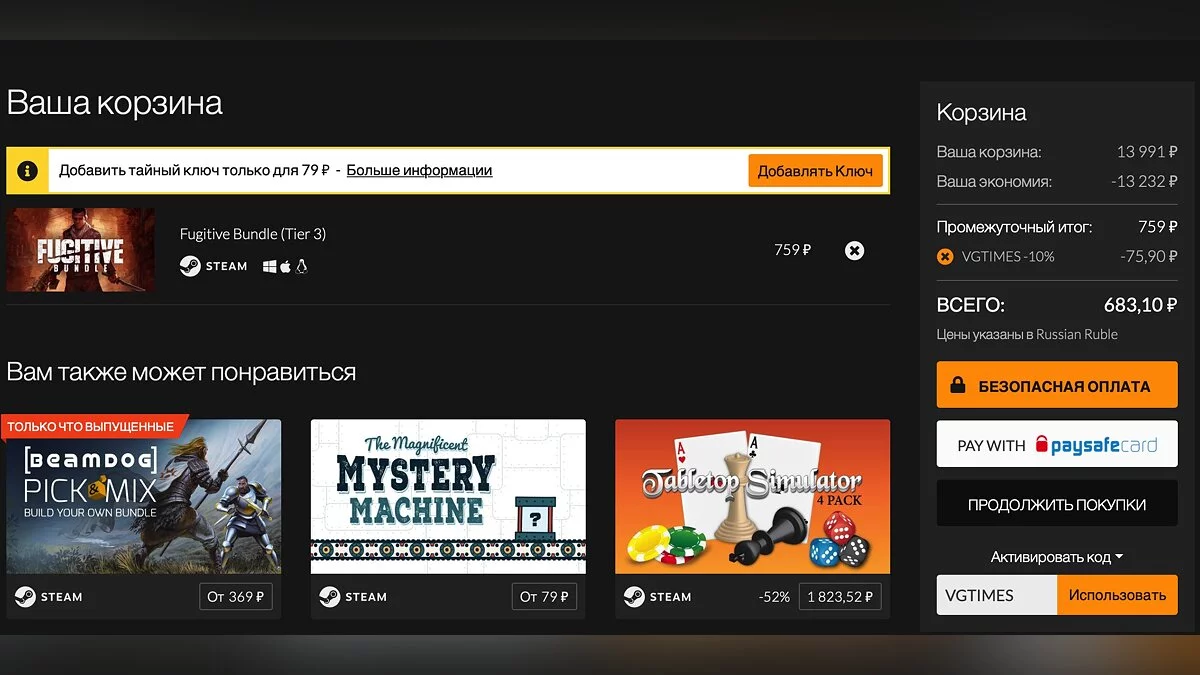Open the 'Больше информации' link
The image size is (1200, 675).
(419, 170)
